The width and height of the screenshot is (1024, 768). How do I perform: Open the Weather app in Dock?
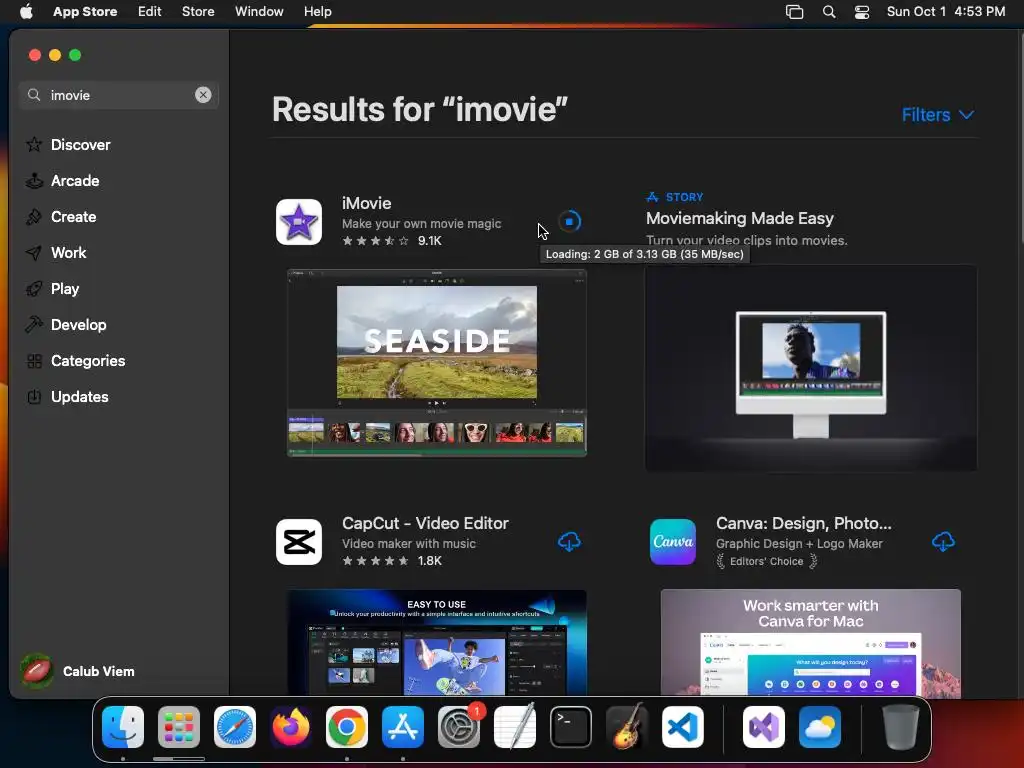(820, 727)
